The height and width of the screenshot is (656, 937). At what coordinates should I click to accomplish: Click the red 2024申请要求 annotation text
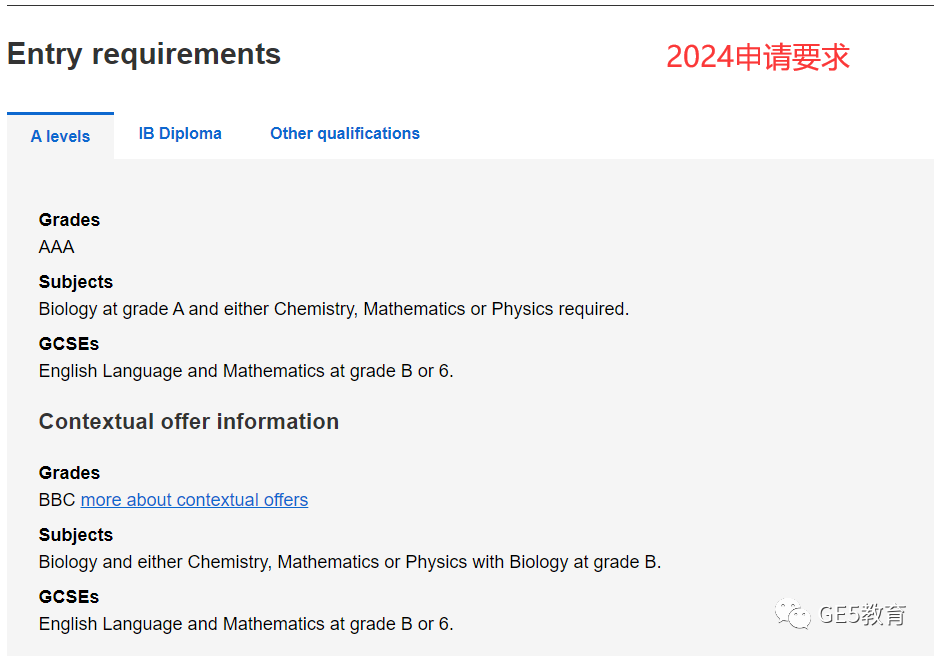[758, 57]
